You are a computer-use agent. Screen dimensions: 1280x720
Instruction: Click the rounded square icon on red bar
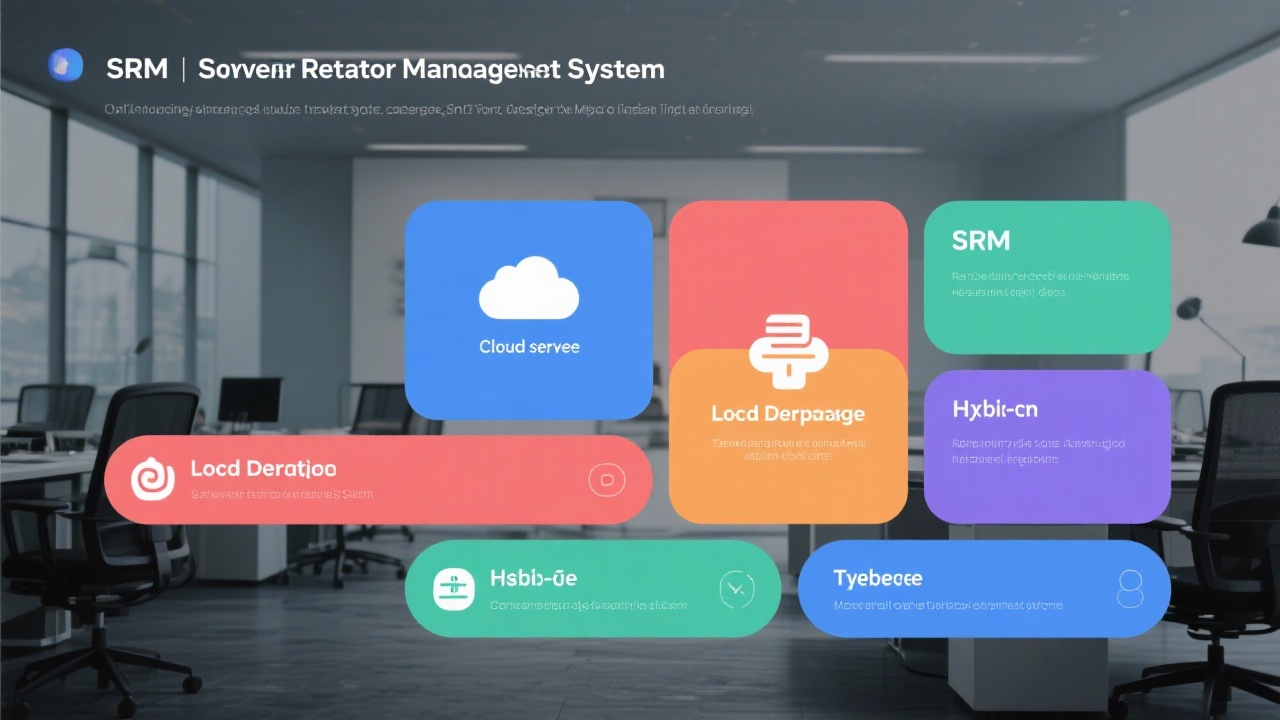606,480
